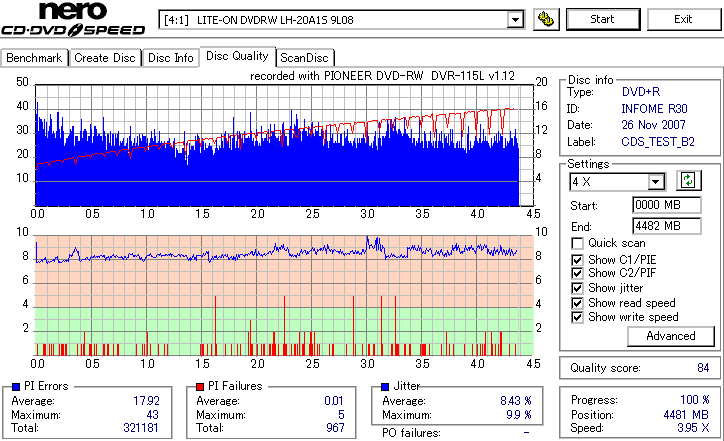Click the quality score value 84
This screenshot has width=724, height=441.
click(703, 368)
